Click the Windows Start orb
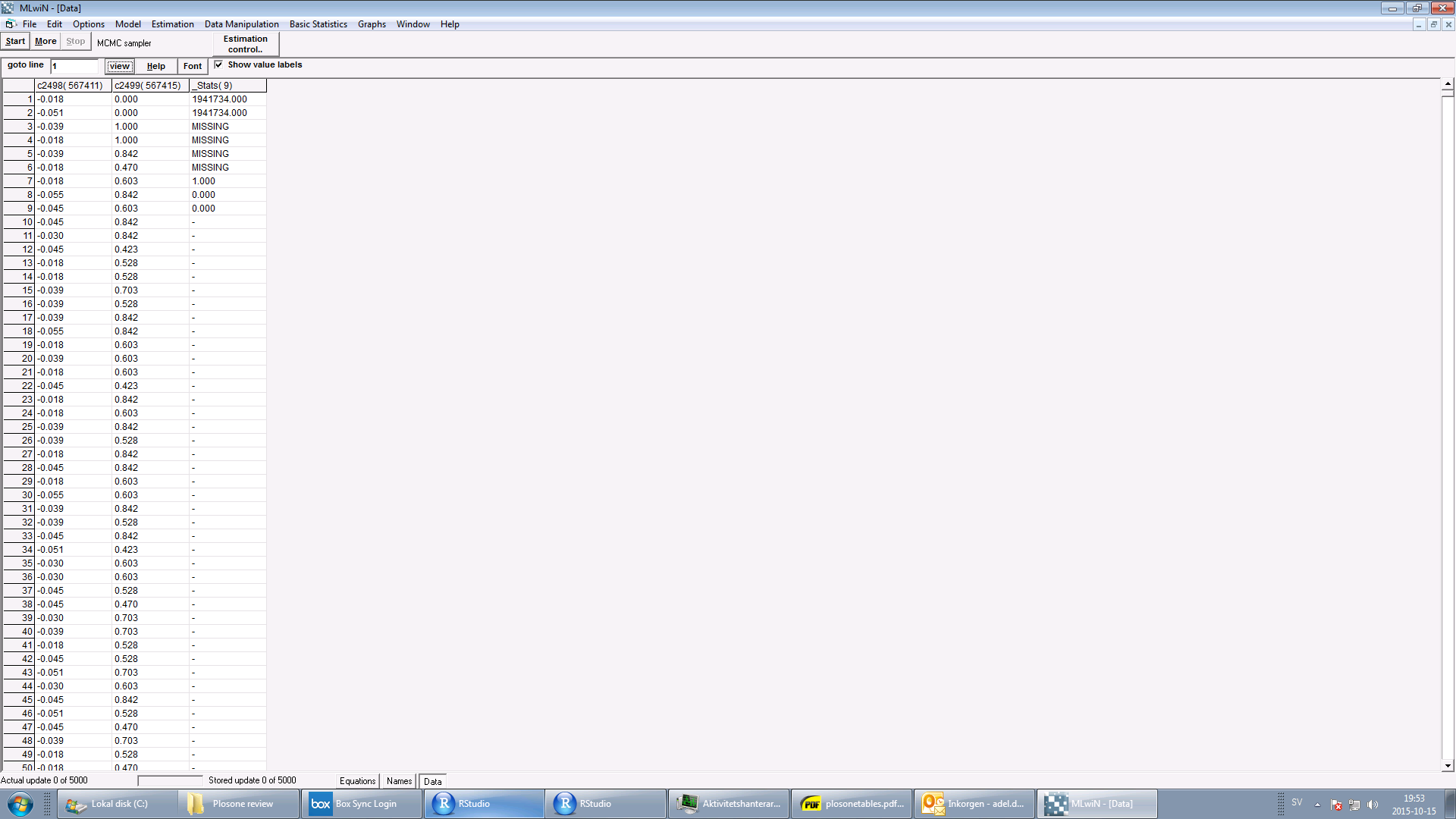 20,804
